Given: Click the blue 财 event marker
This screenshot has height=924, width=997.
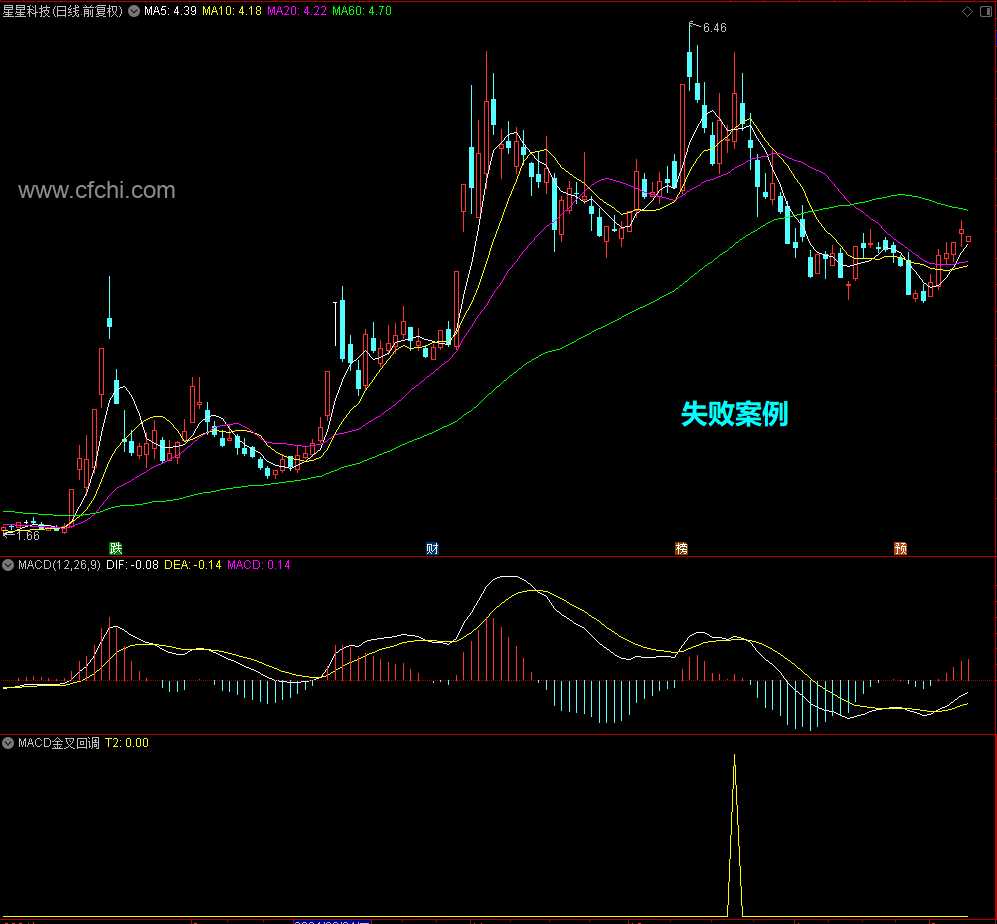Looking at the screenshot, I should pos(432,548).
